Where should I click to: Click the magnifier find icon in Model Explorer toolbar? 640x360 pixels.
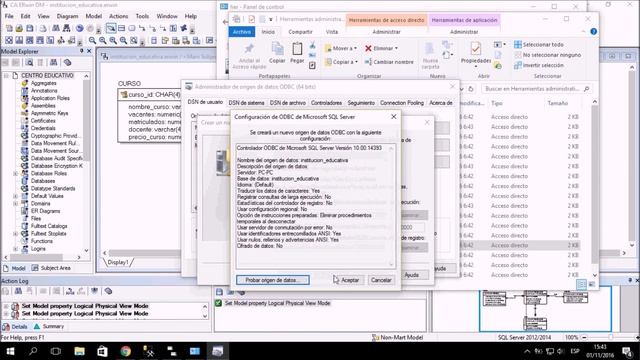(x=29, y=62)
